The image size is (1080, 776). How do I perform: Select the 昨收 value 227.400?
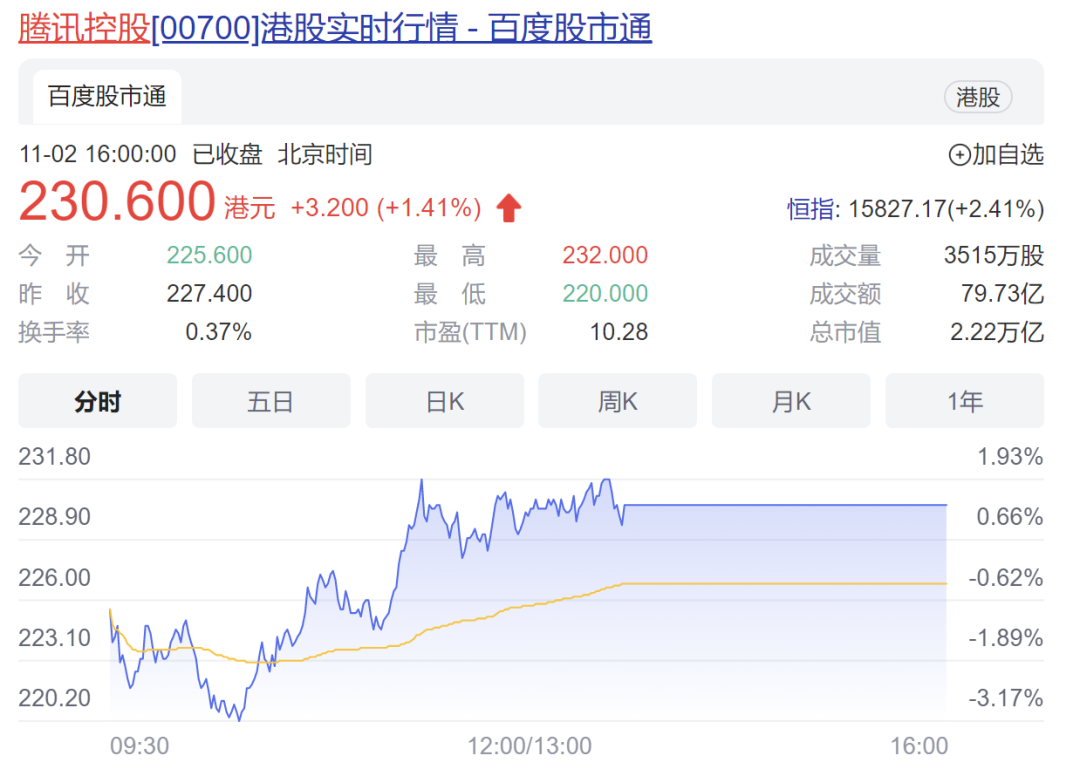pyautogui.click(x=209, y=294)
